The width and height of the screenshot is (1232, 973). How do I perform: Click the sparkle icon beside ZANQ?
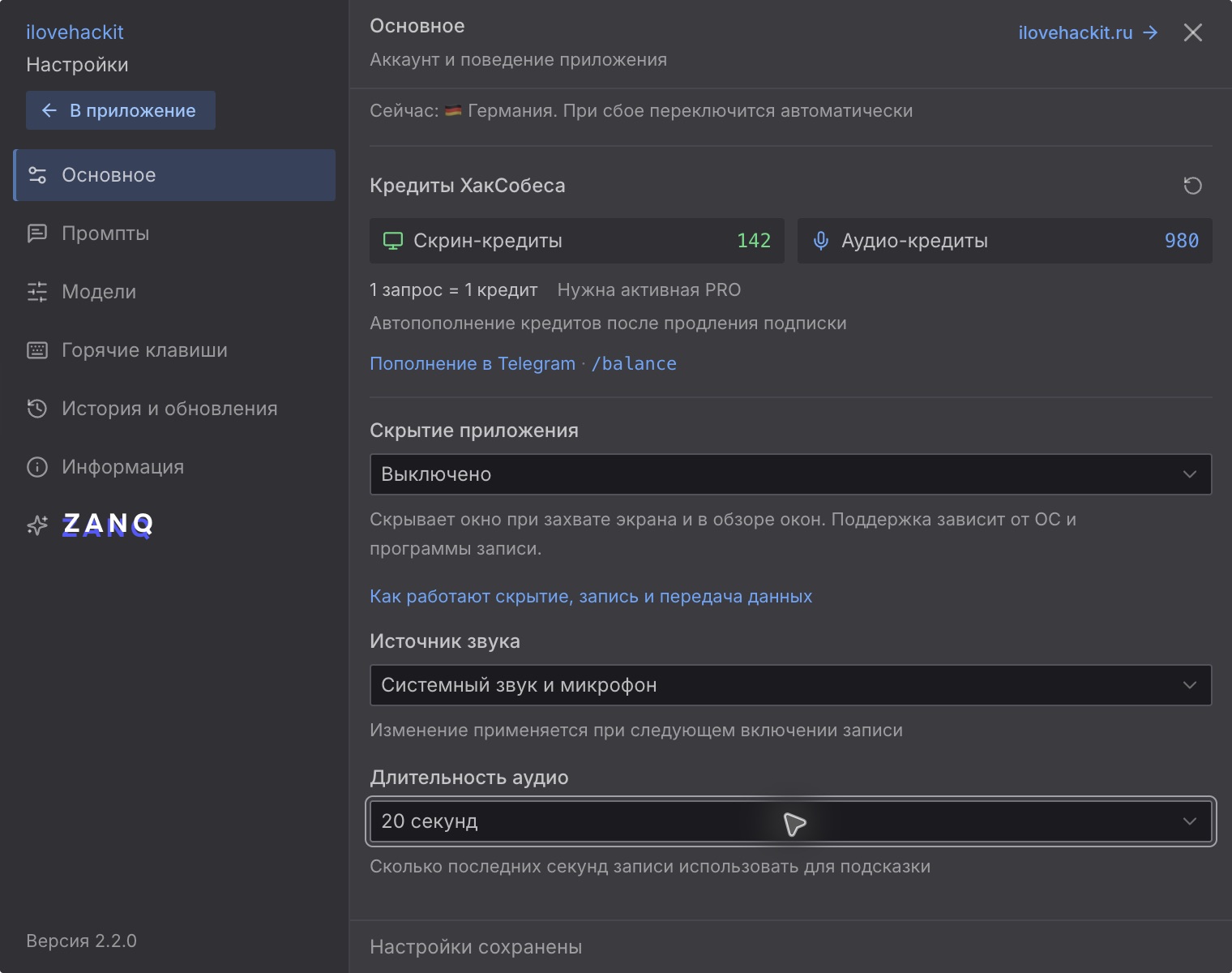[37, 525]
